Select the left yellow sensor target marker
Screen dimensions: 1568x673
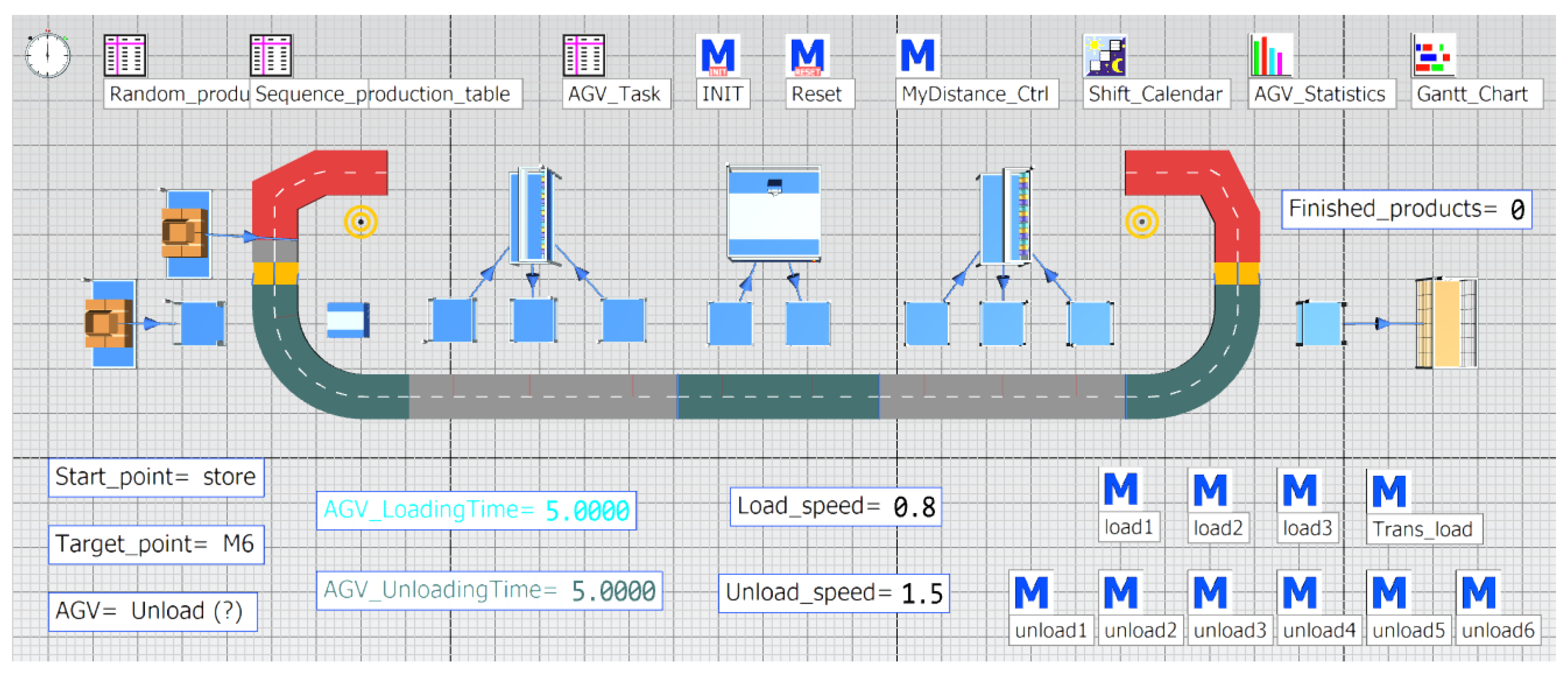[360, 222]
